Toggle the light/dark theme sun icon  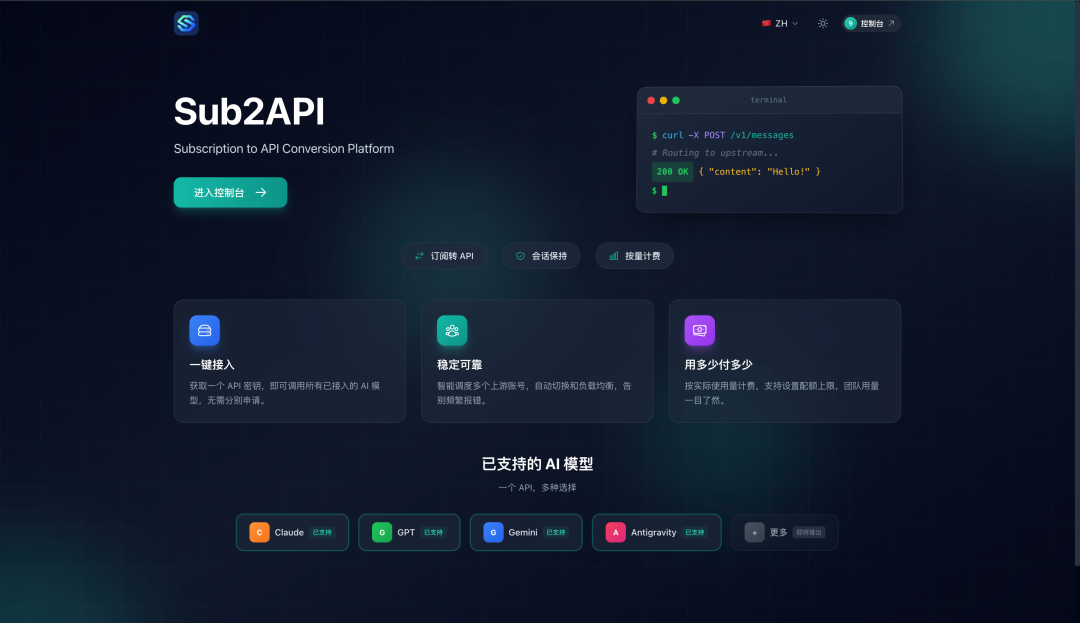coord(822,23)
